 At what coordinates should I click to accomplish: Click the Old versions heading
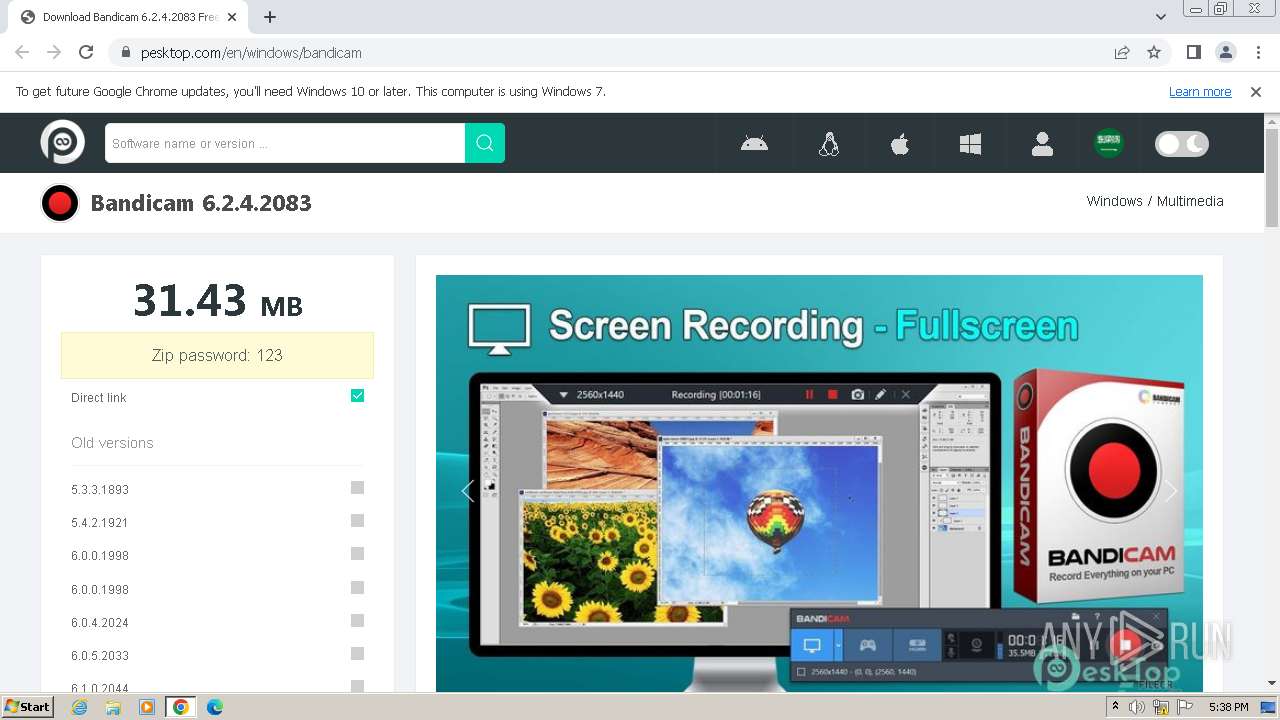112,443
